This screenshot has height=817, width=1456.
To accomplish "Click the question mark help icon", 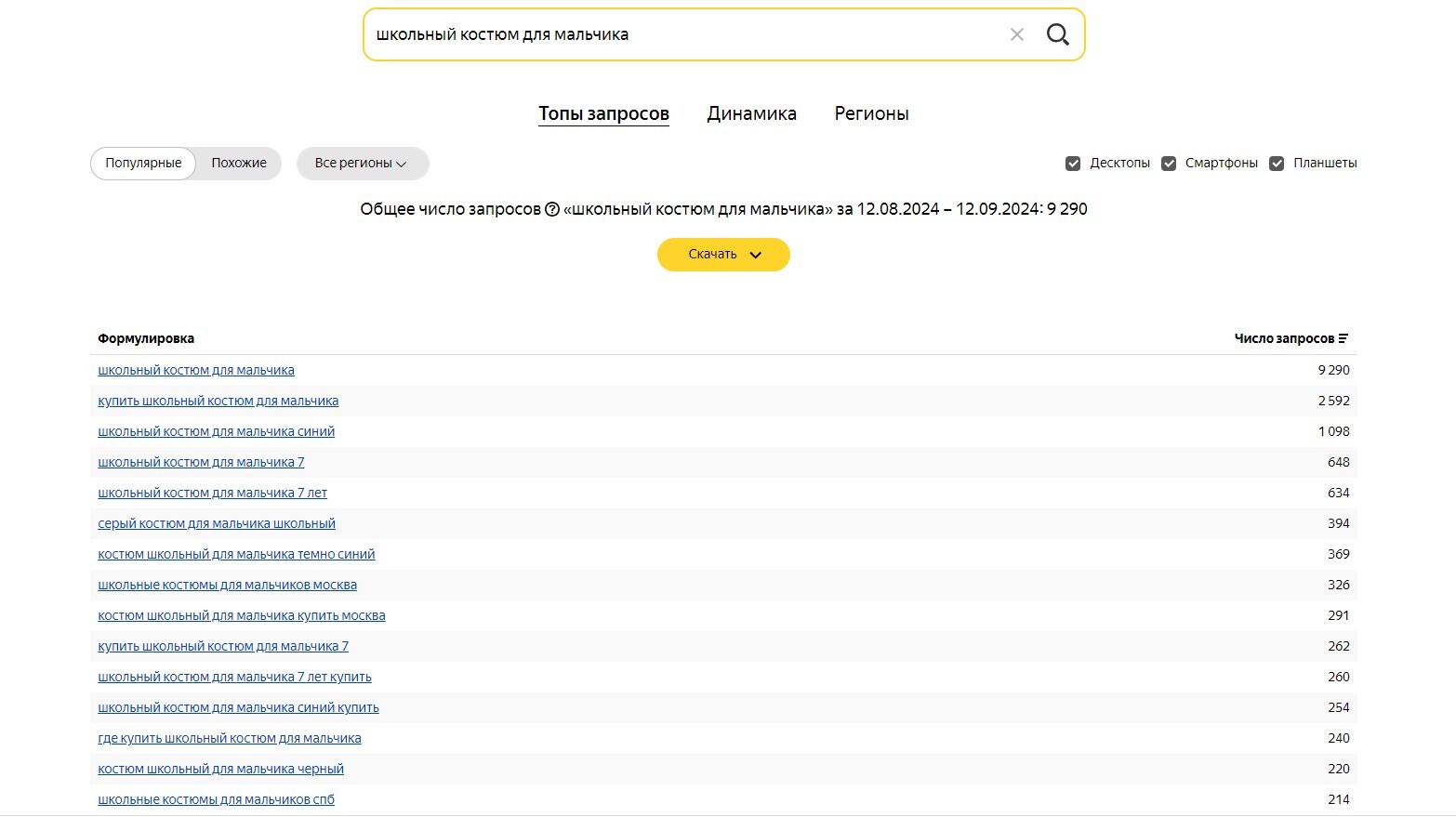I will click(552, 209).
